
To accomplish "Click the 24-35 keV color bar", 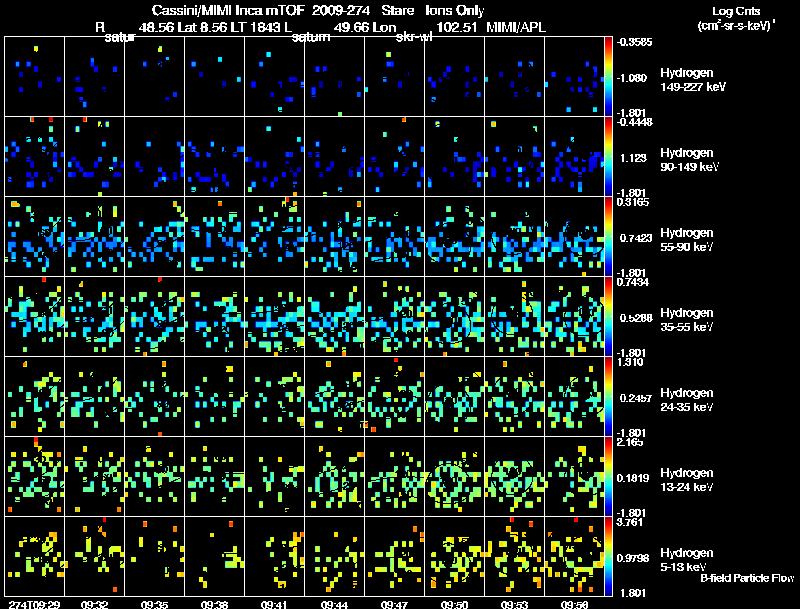I will pos(608,396).
